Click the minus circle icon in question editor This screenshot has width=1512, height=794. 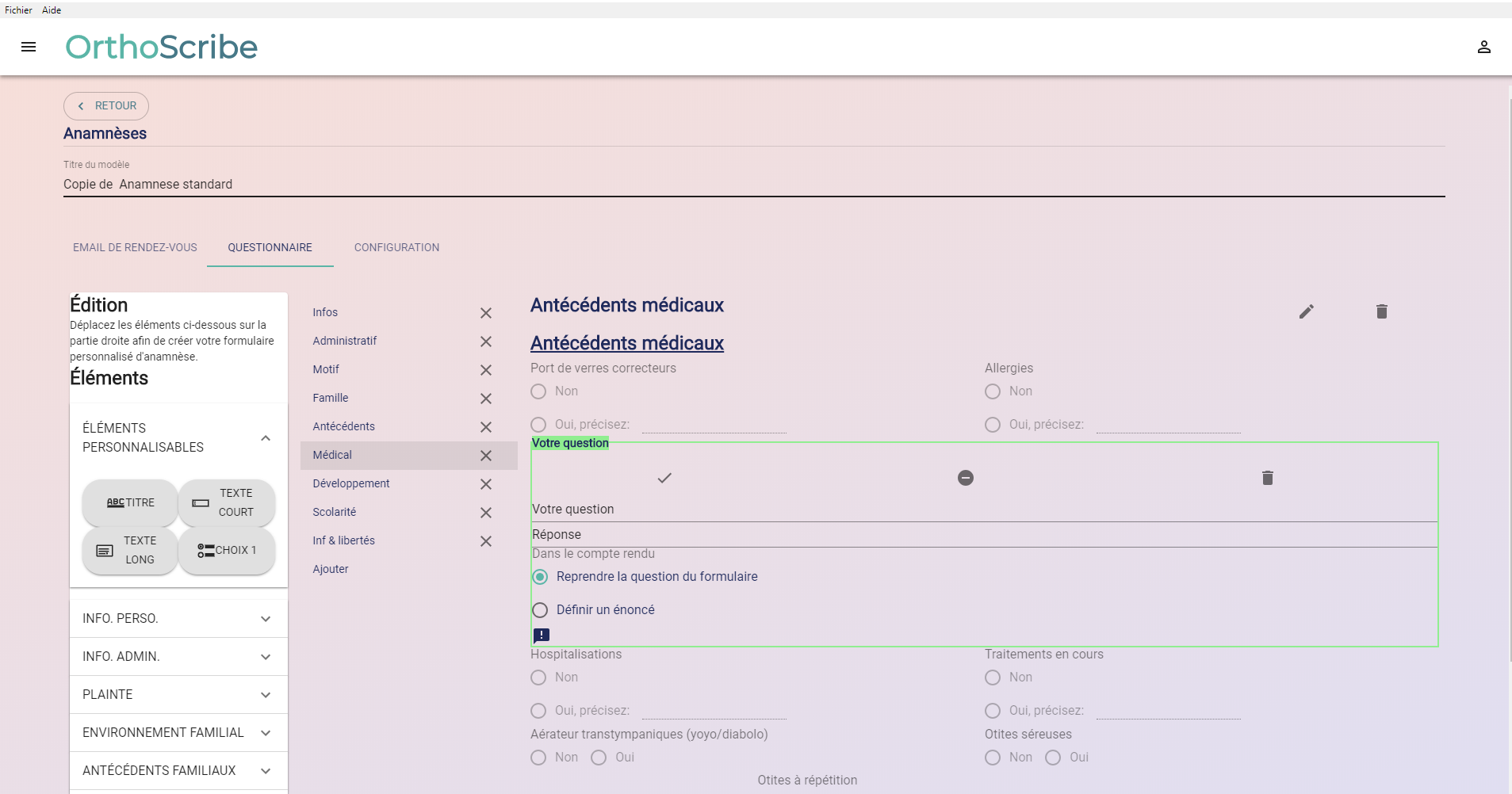coord(965,478)
